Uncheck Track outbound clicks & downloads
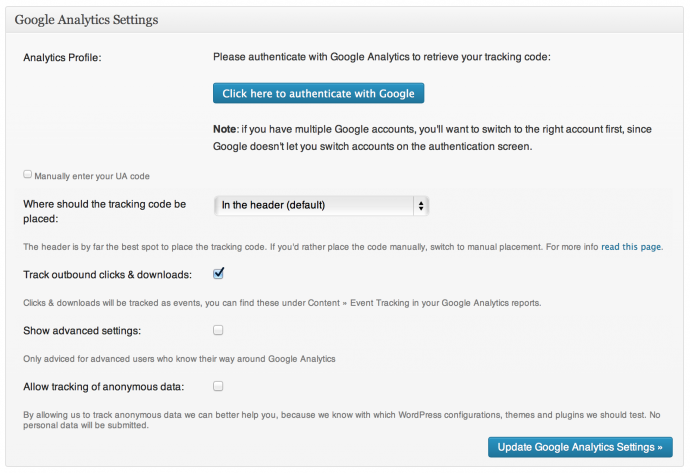This screenshot has height=473, width=690. click(218, 274)
